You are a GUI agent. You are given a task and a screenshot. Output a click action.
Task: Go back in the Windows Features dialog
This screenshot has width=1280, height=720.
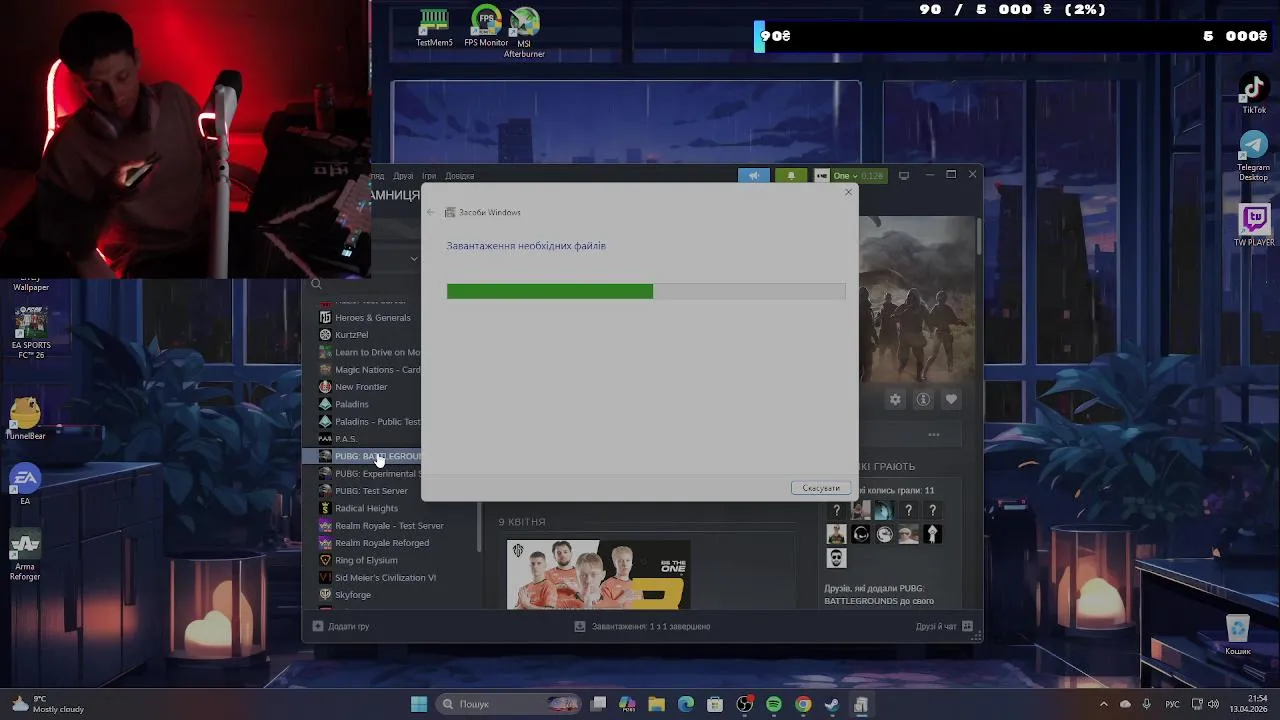(x=431, y=212)
